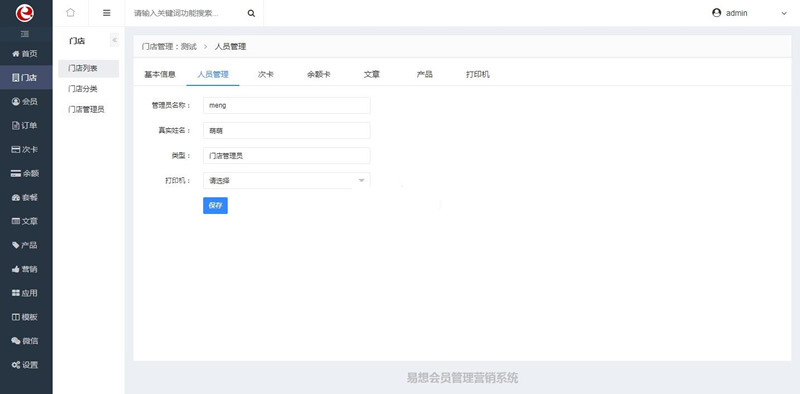Switch to the 次卡 tab
The image size is (800, 394).
click(x=265, y=75)
